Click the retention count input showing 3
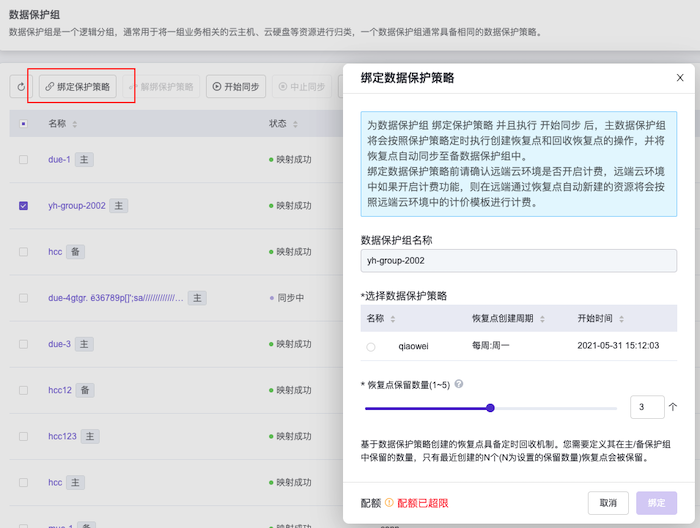The width and height of the screenshot is (700, 528). (x=647, y=407)
